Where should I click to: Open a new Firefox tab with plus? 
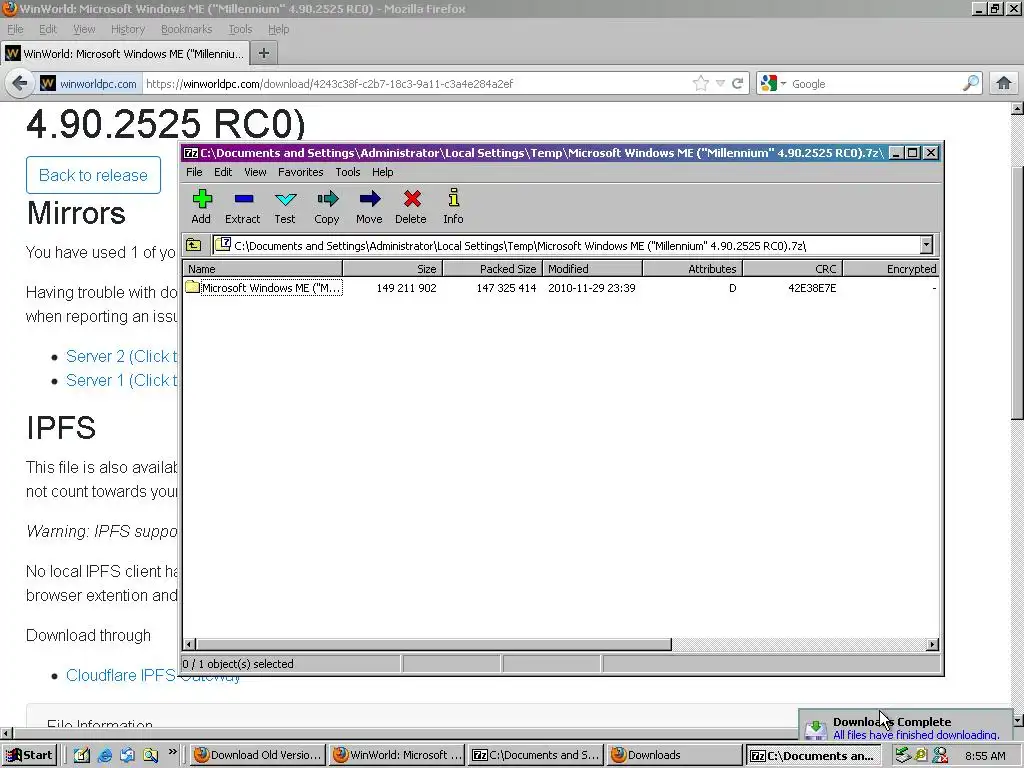pos(264,54)
